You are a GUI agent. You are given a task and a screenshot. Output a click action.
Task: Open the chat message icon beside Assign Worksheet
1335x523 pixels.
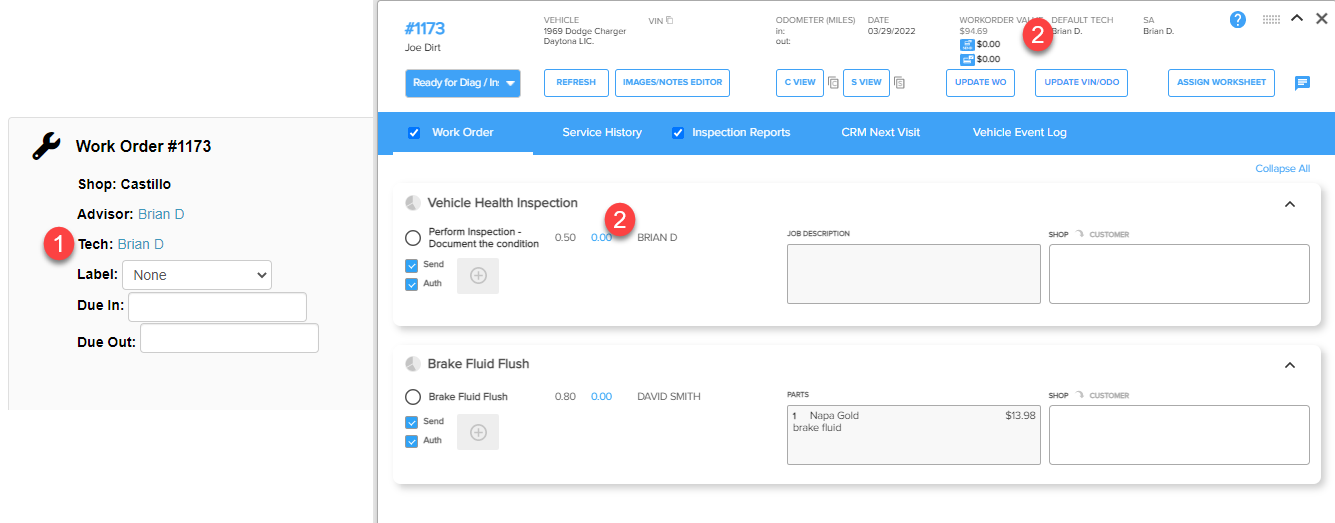point(1302,83)
